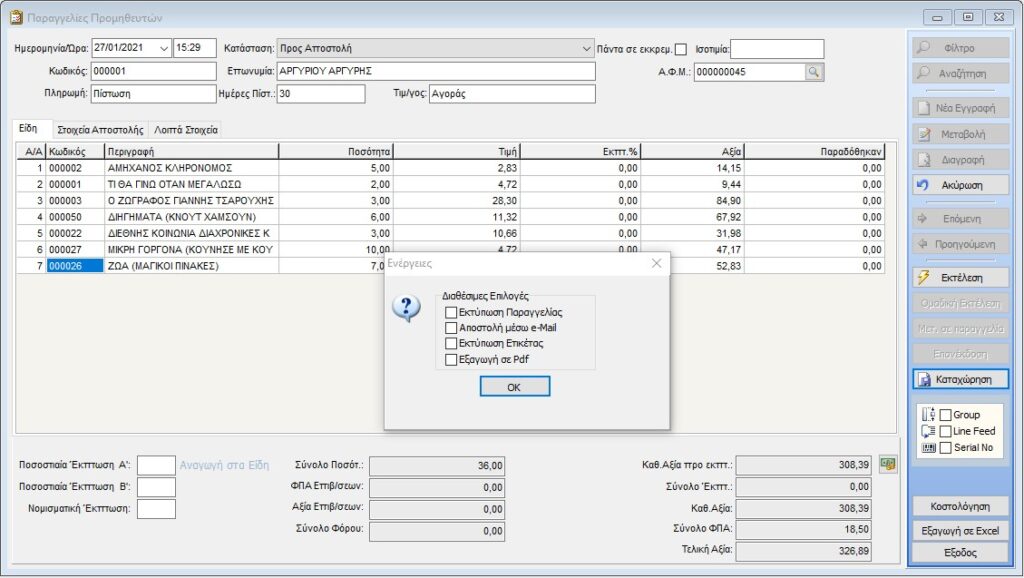Click the Ημέρες Πίστ. field
Image resolution: width=1024 pixels, height=578 pixels.
(x=321, y=93)
